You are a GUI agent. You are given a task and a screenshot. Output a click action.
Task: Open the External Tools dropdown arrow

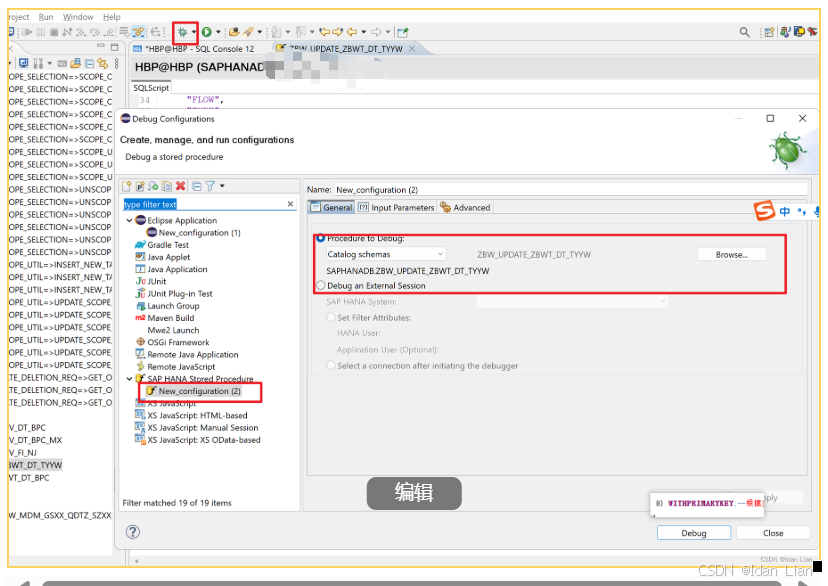click(260, 32)
